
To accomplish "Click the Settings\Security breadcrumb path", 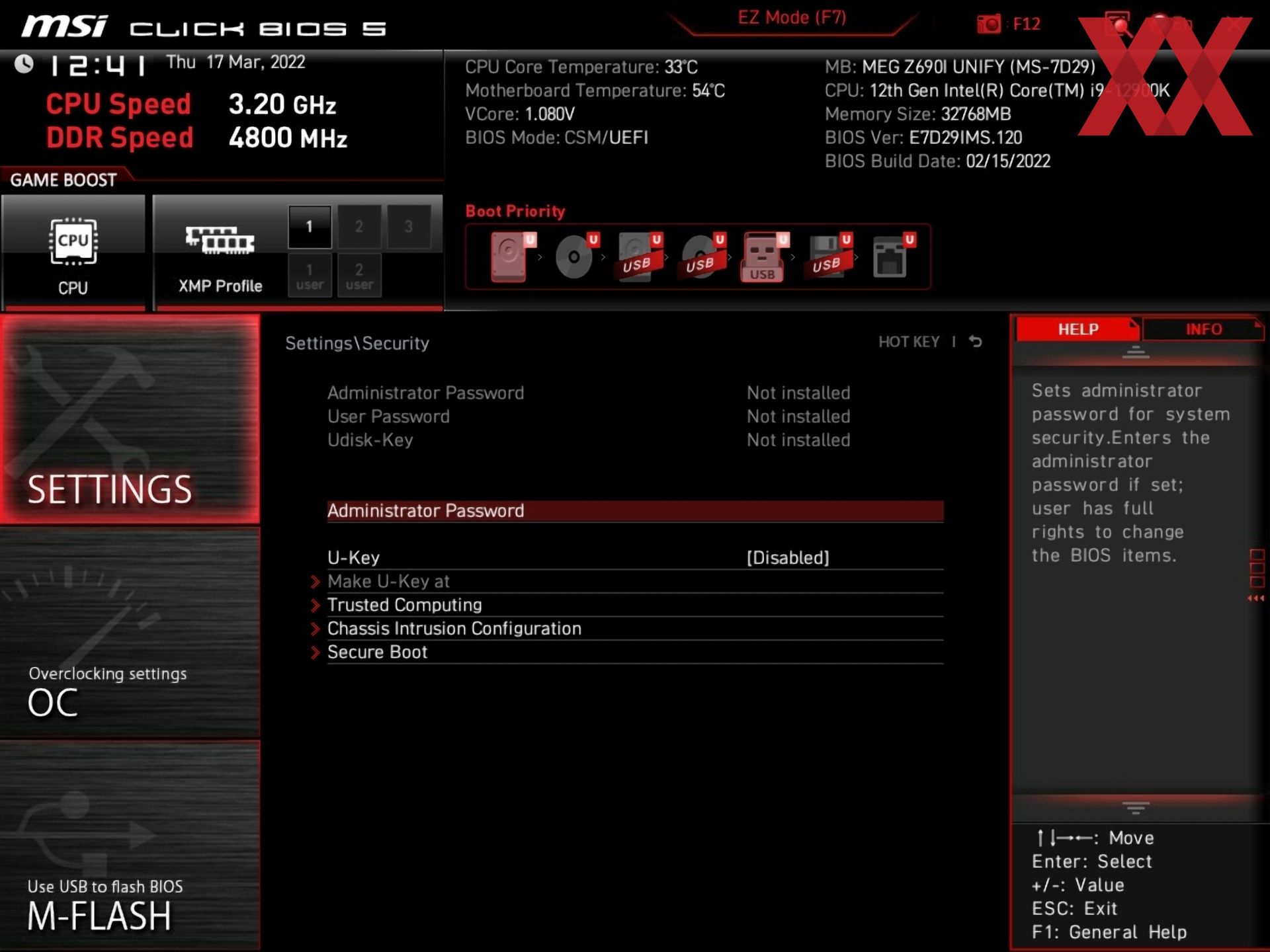I will click(357, 343).
